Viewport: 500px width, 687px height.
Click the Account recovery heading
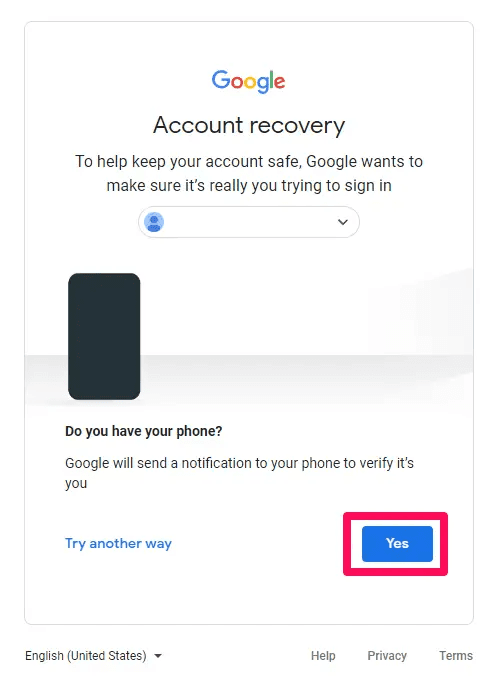tap(249, 125)
